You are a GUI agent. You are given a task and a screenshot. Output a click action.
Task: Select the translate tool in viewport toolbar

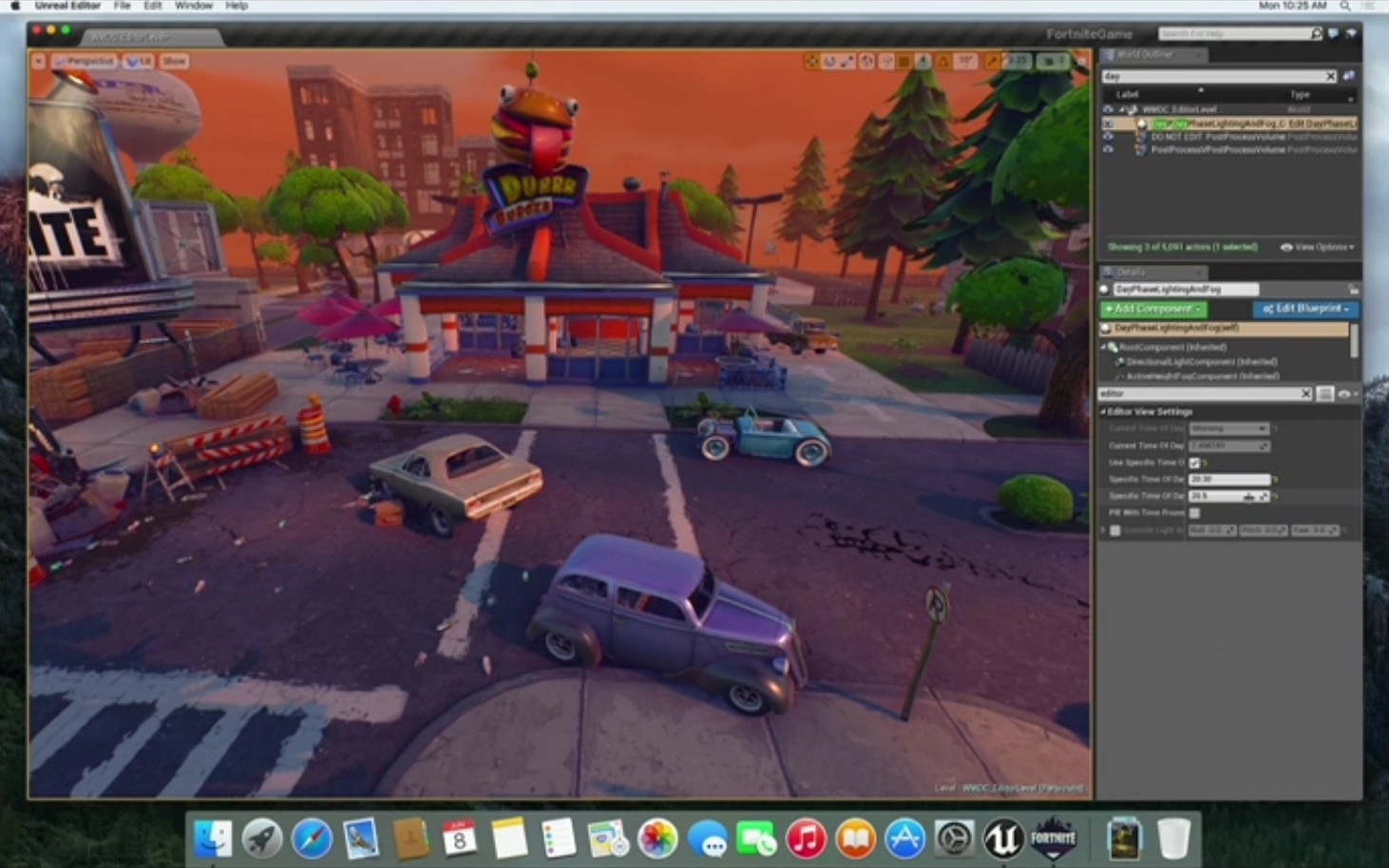[x=811, y=61]
